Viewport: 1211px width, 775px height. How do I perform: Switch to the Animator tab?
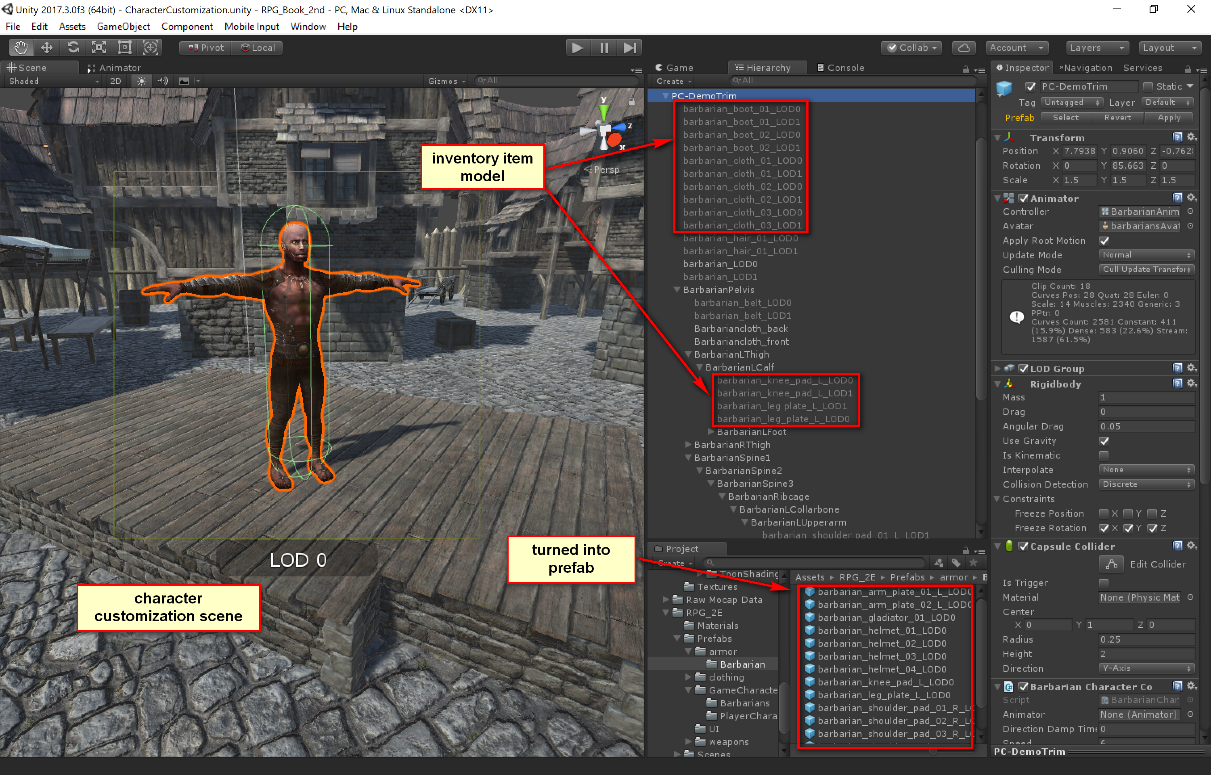coord(114,68)
